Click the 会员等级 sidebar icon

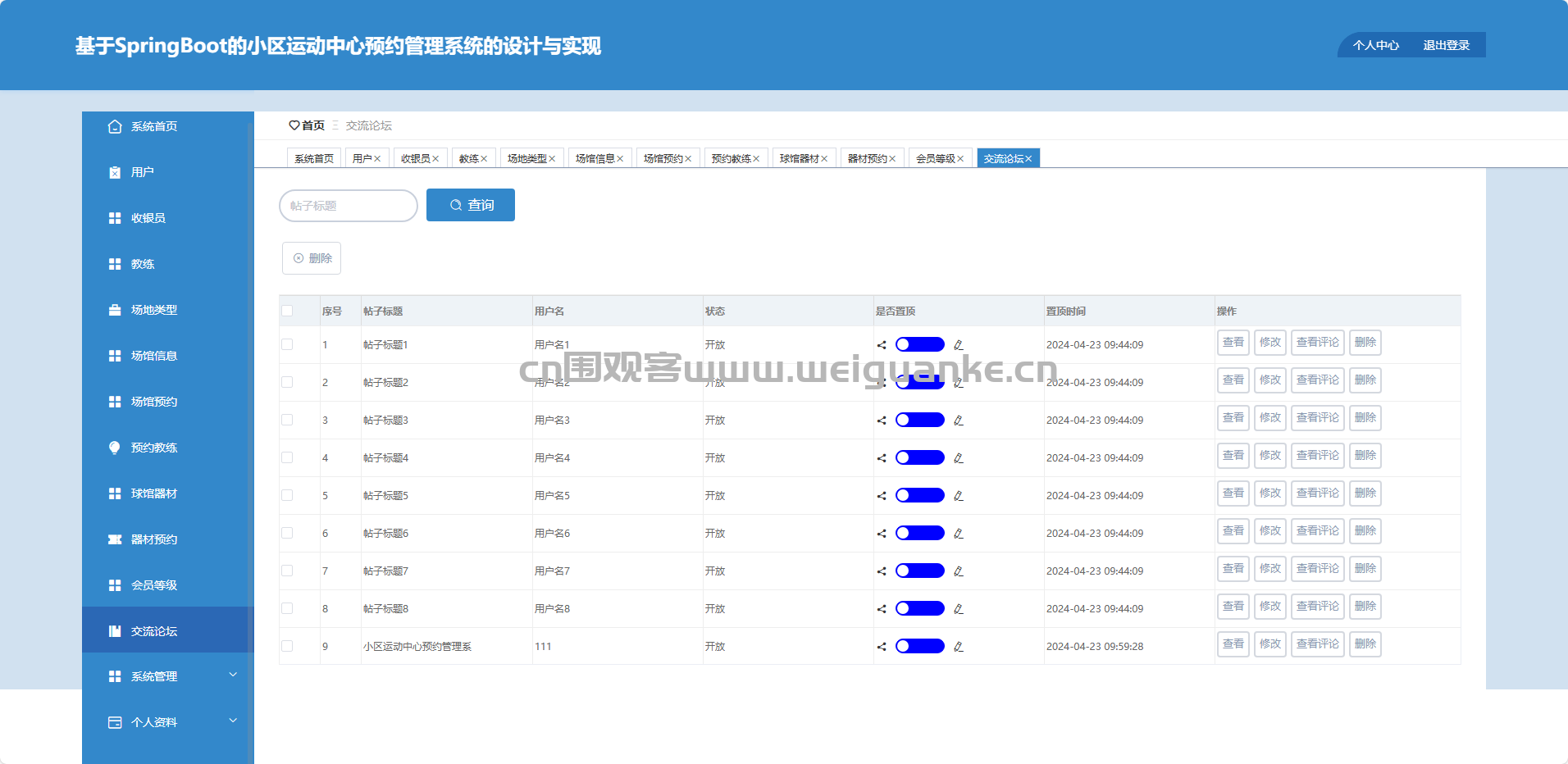point(115,585)
